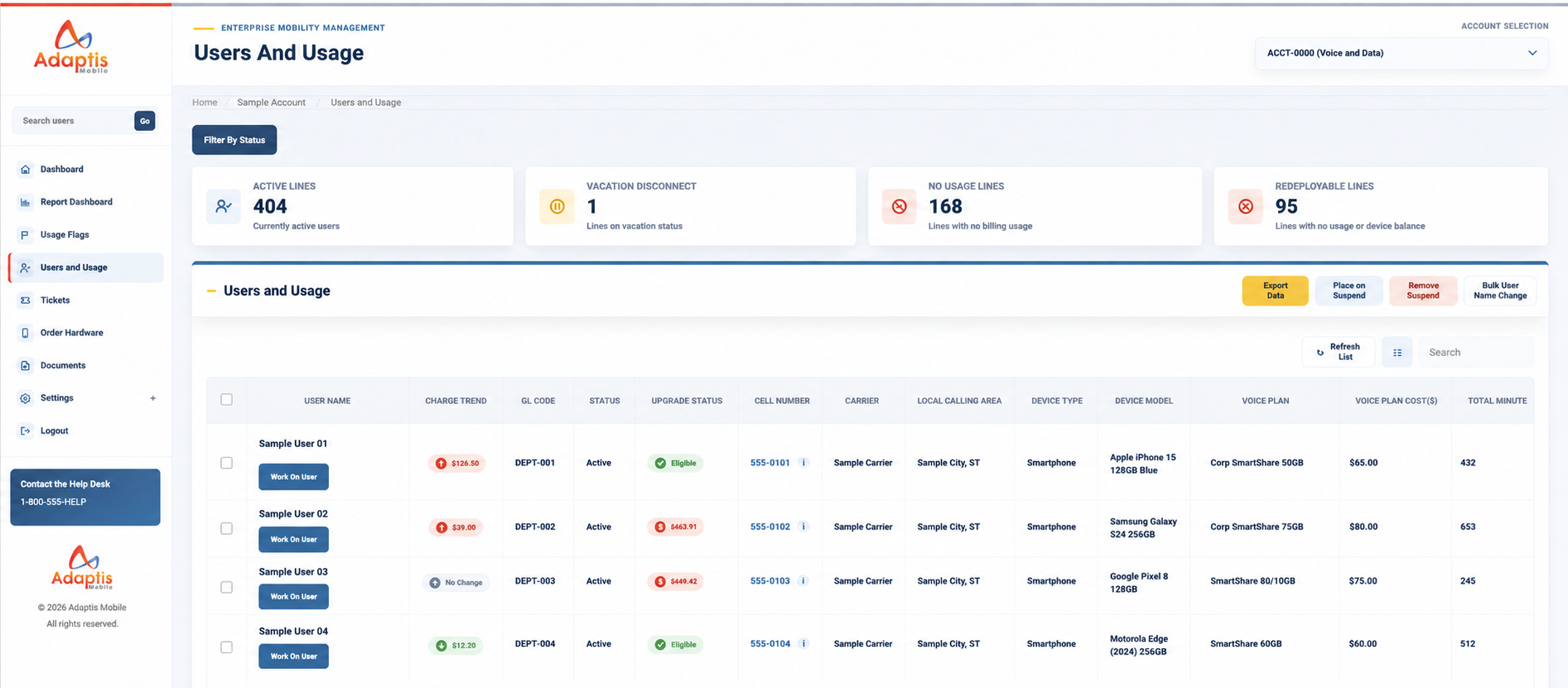
Task: Click the Go search button
Action: (145, 121)
